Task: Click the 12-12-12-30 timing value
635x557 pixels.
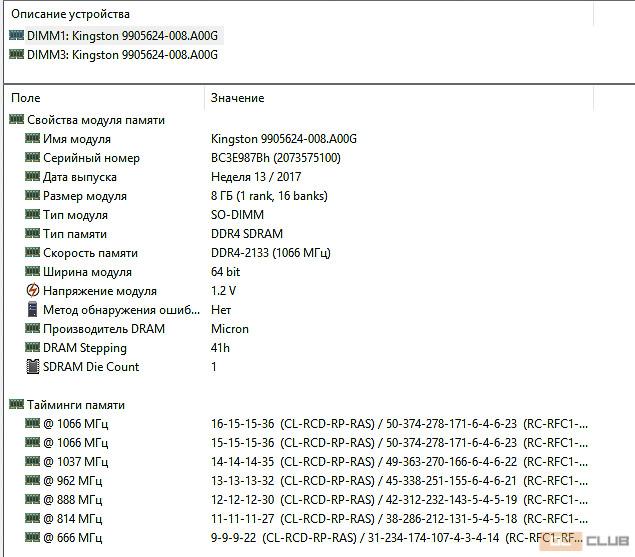Action: coord(242,500)
